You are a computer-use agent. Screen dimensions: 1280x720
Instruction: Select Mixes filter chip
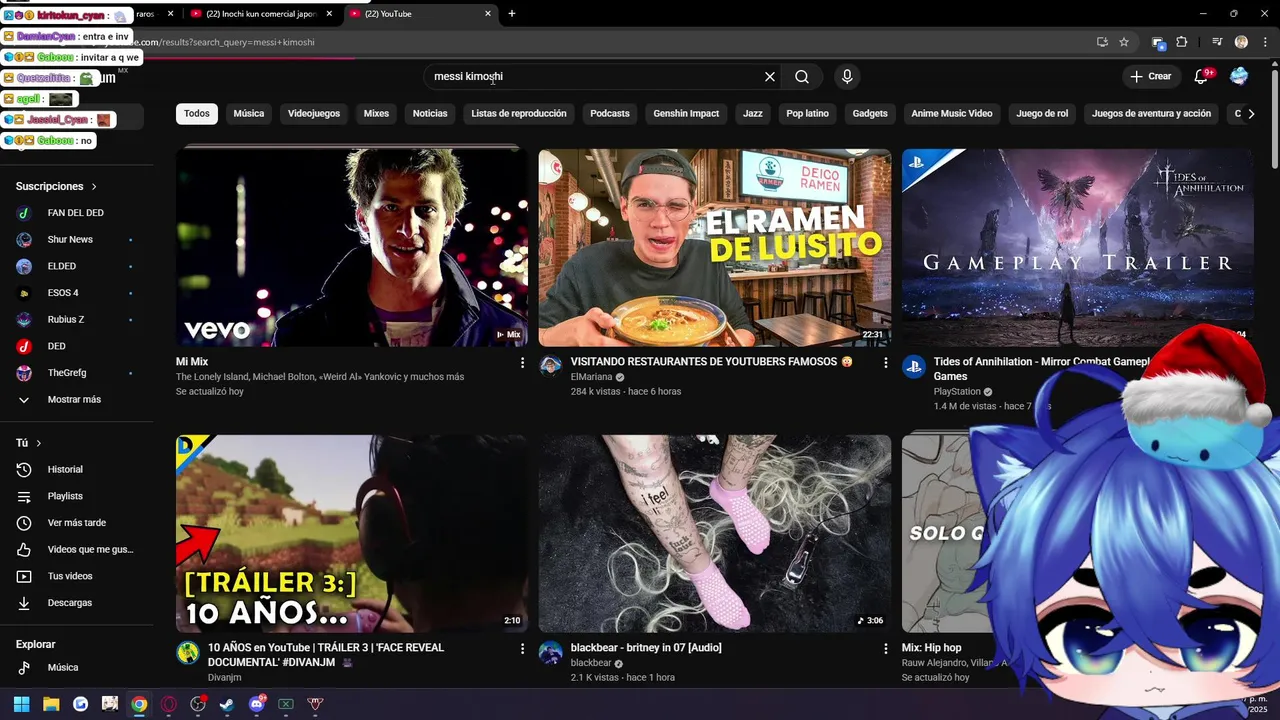[x=376, y=114]
